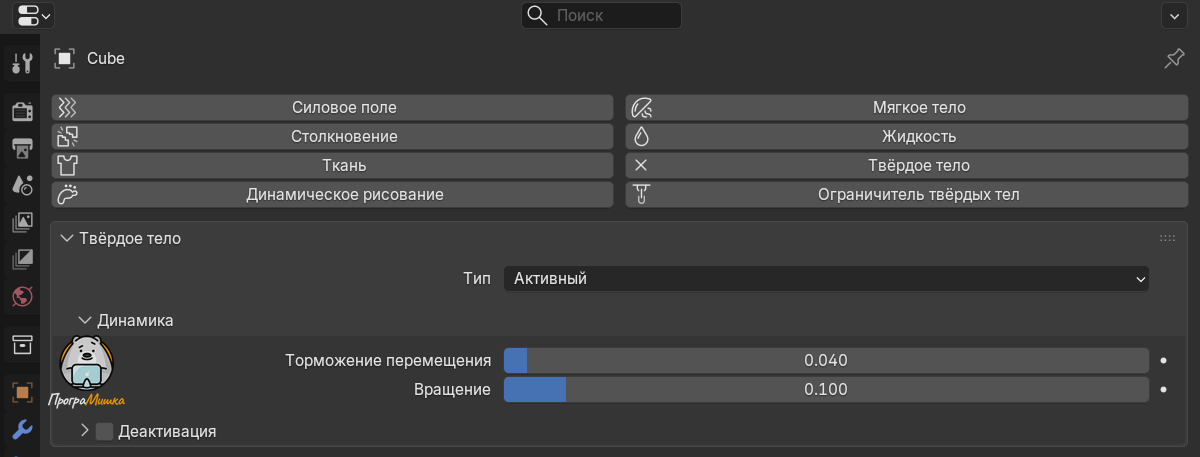Open the World properties red globe tab
Screen dimensions: 1200x457
(x=22, y=296)
